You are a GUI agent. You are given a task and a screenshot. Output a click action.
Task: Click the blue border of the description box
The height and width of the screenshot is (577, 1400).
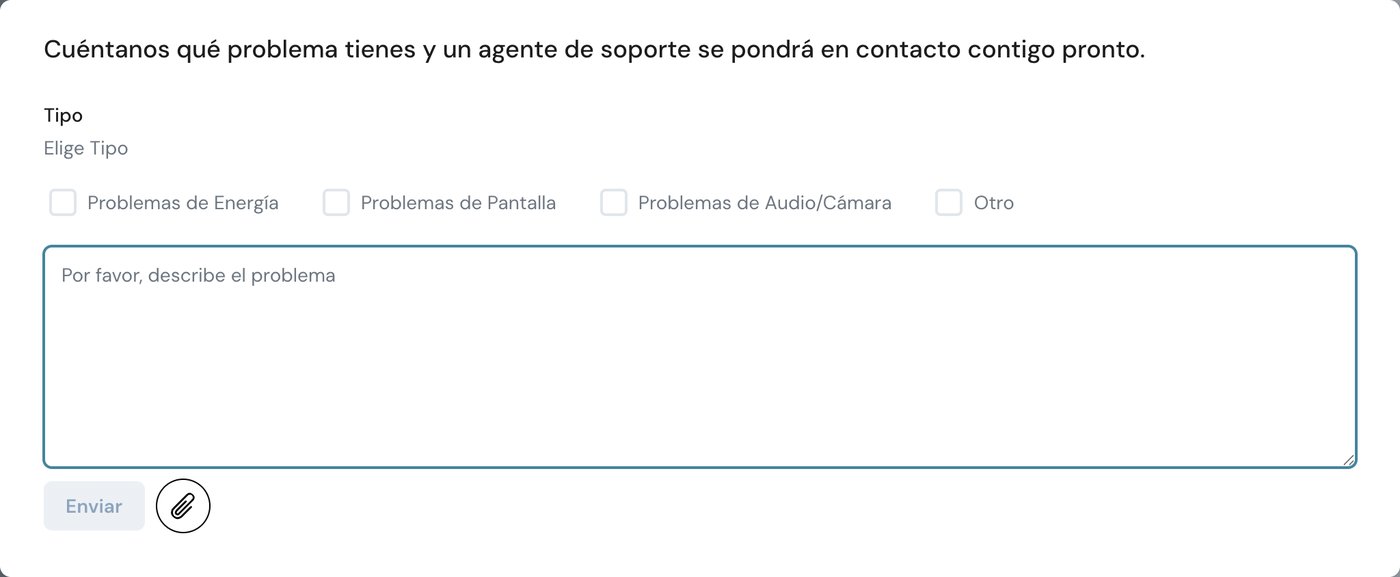(700, 247)
